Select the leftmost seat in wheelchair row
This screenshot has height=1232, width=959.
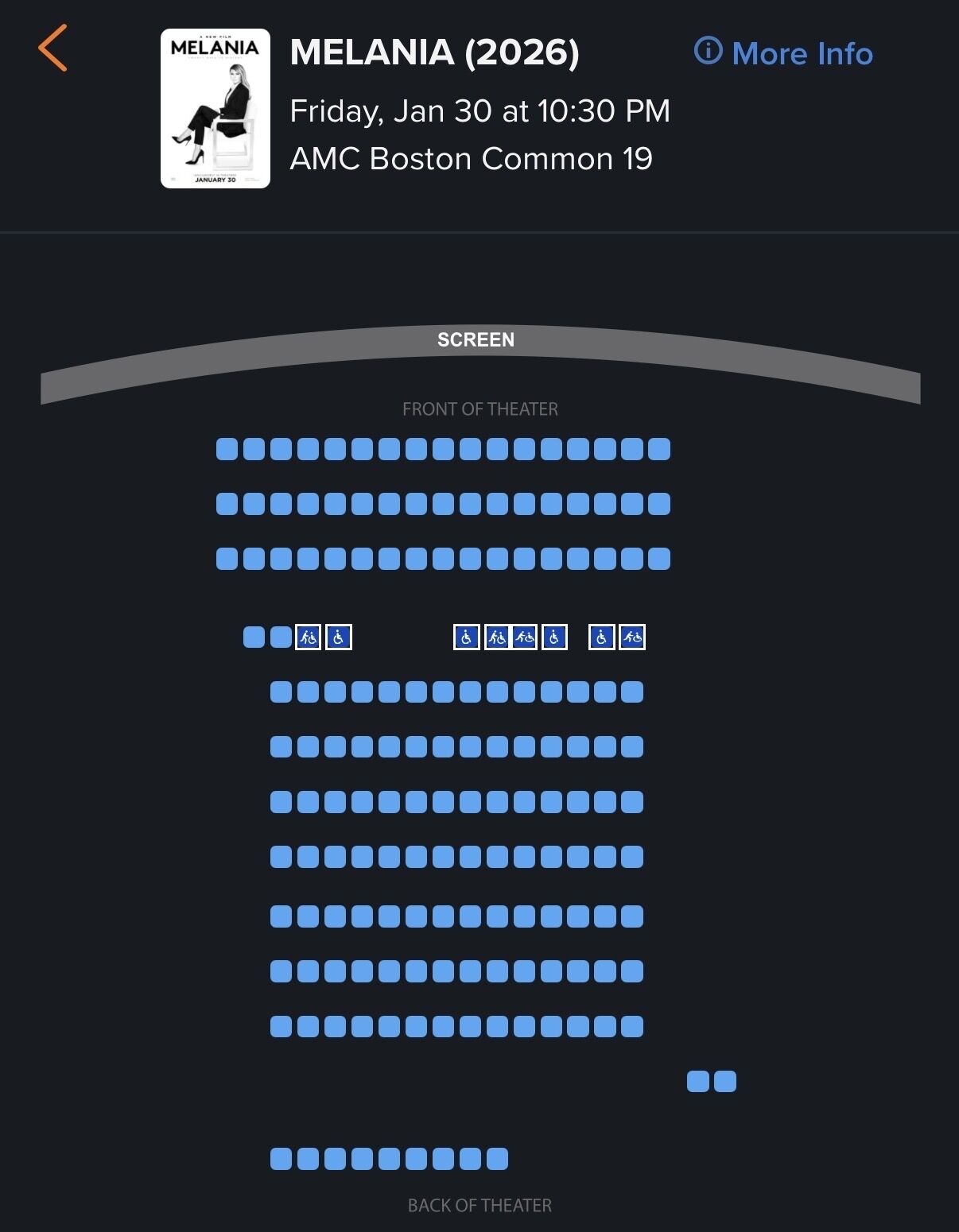tap(254, 637)
